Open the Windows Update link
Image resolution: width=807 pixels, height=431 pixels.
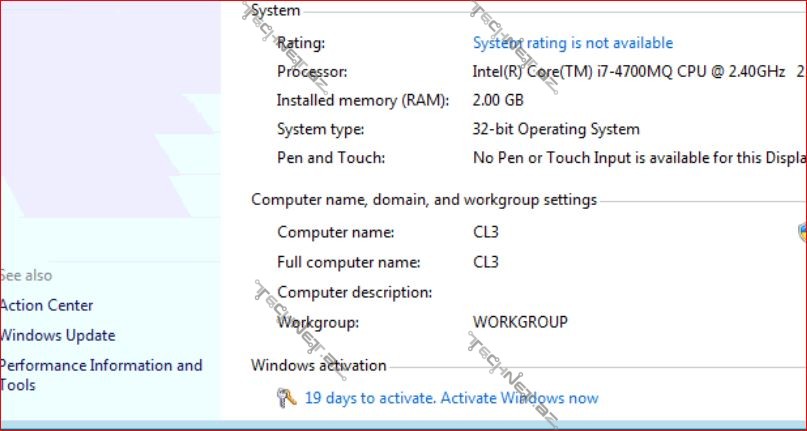point(57,336)
